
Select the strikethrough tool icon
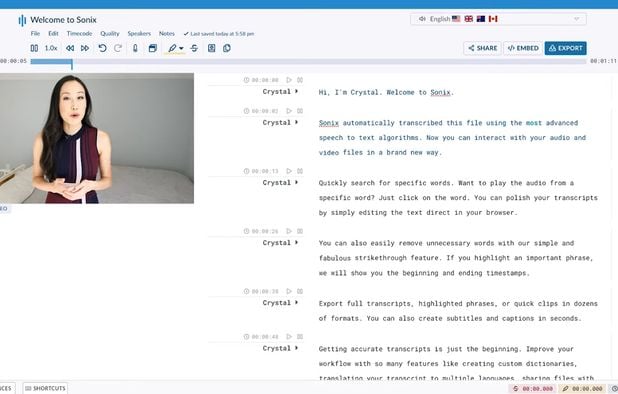point(194,48)
